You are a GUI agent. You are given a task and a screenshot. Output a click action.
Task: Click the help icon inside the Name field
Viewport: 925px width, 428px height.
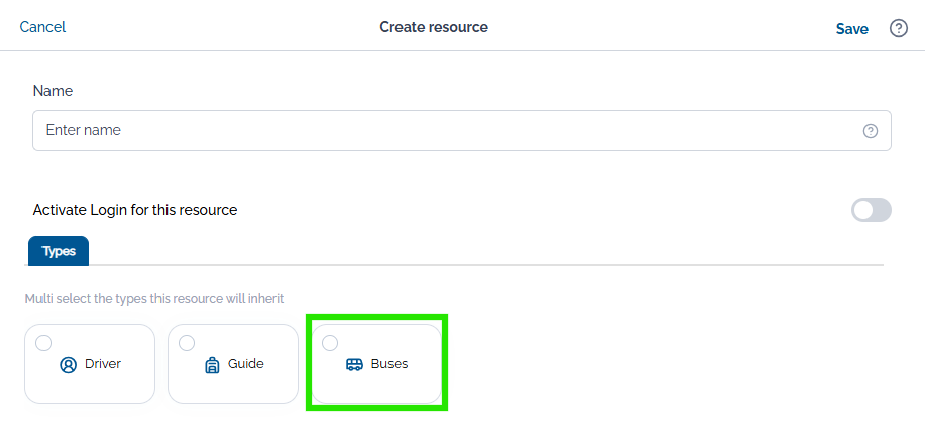pyautogui.click(x=870, y=131)
